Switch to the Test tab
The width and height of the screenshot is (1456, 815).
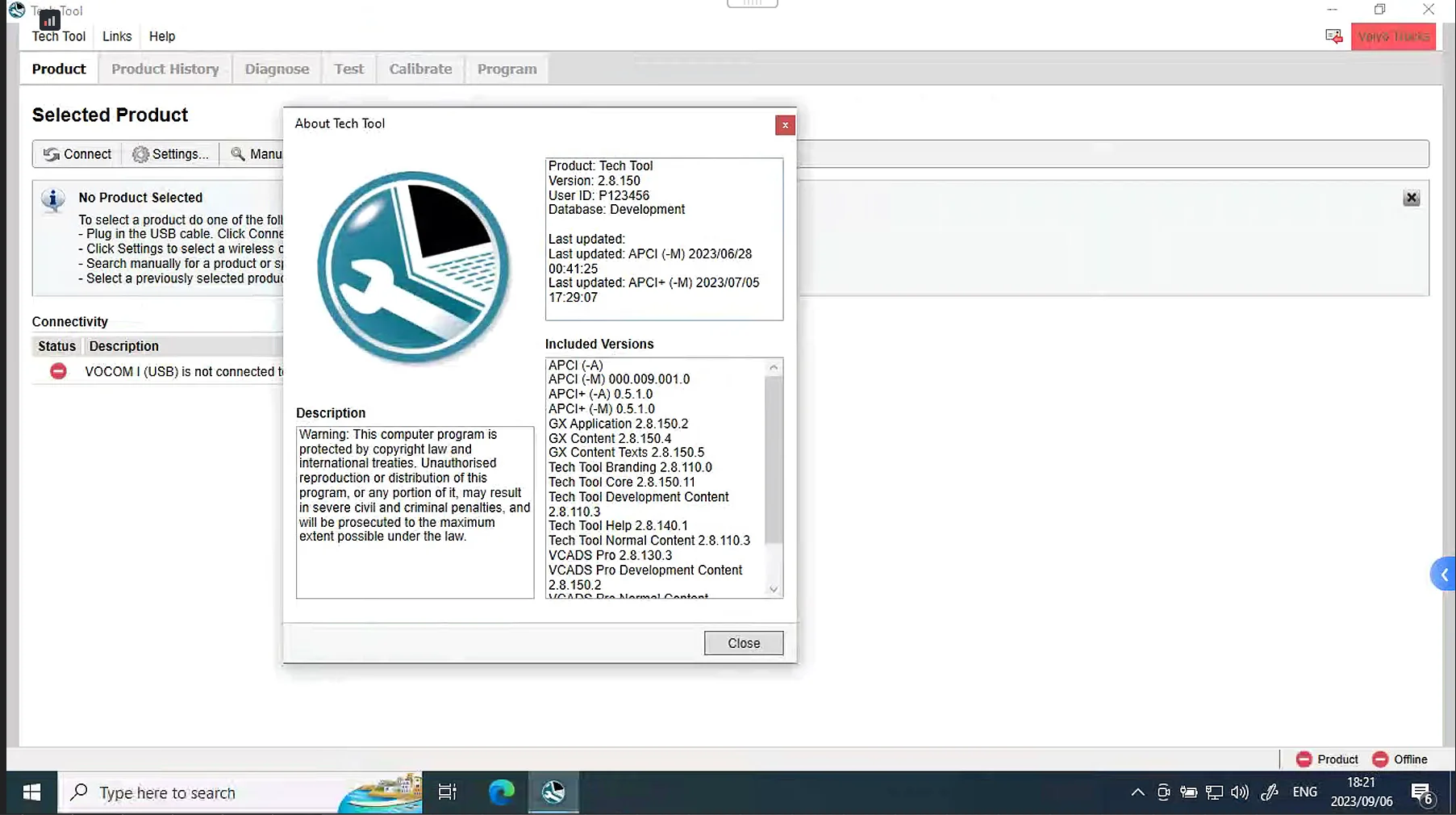(349, 69)
